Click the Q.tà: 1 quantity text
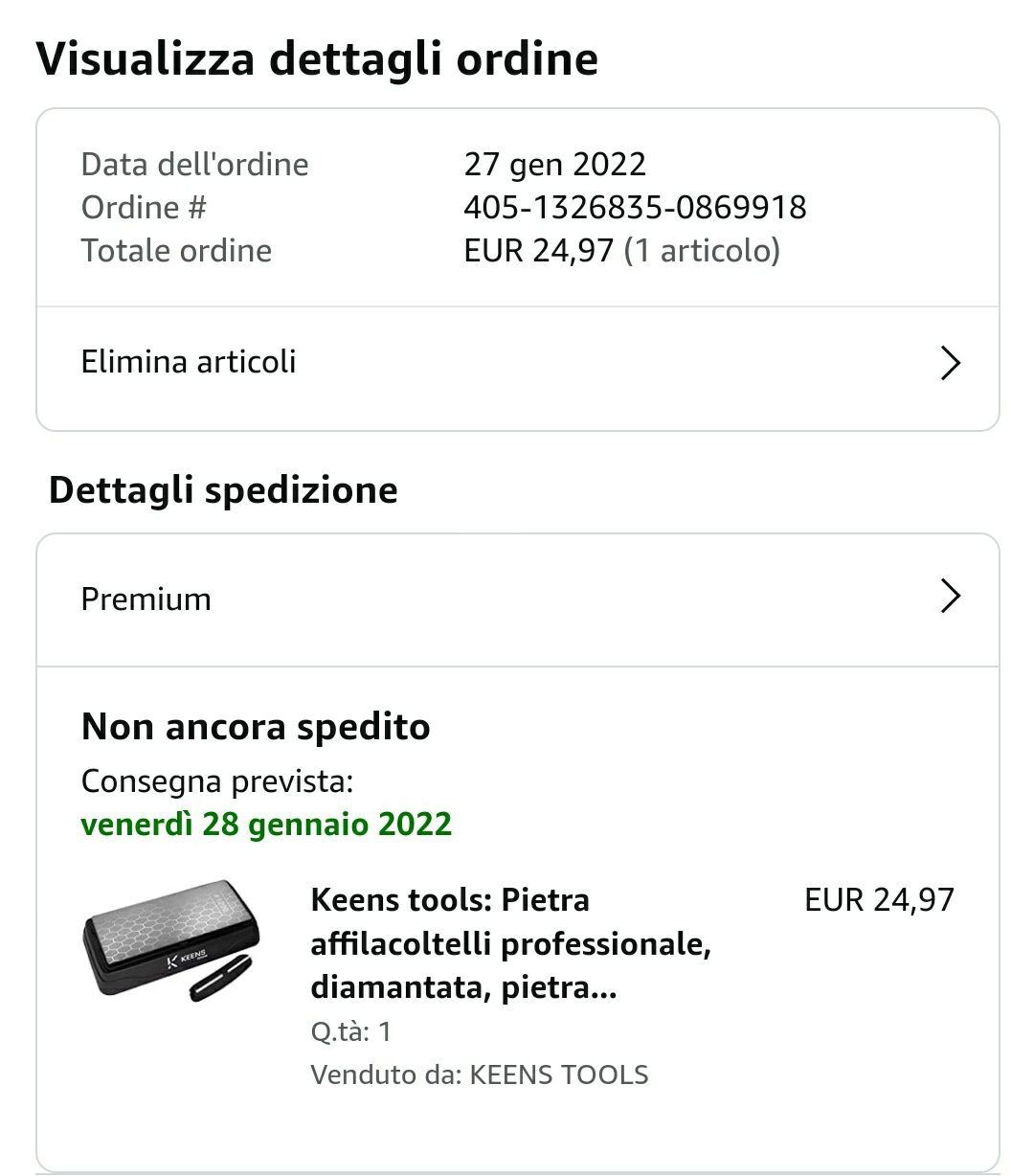The height and width of the screenshot is (1176, 1034). tap(351, 1031)
